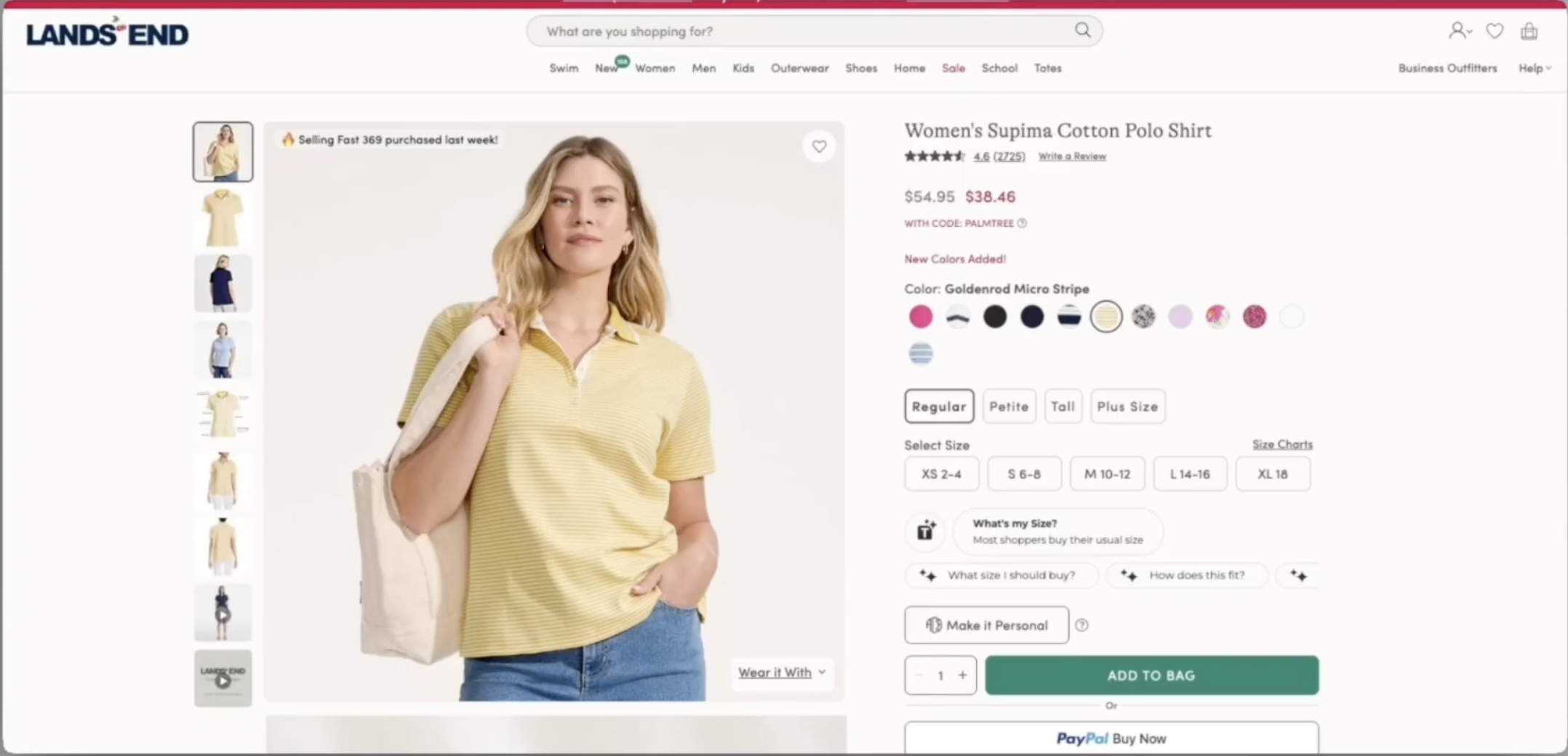Screen dimensions: 1568x756
Task: Select the navy solid color swatch
Action: [1032, 316]
